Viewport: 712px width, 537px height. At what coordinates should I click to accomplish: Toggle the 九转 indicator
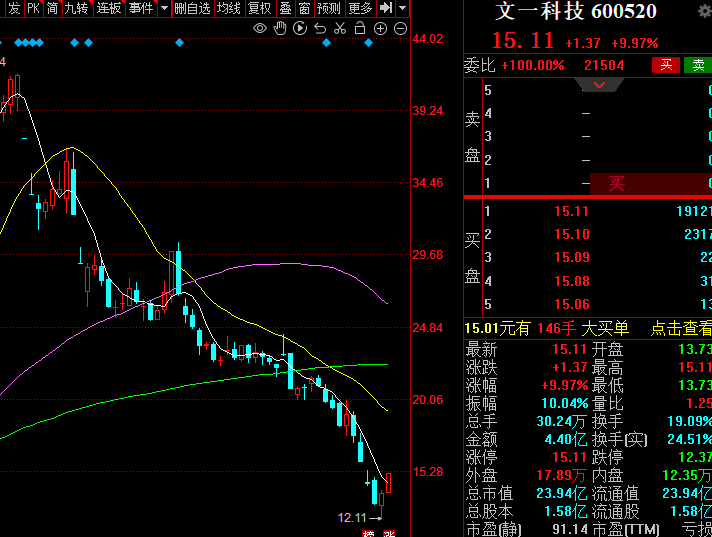pyautogui.click(x=77, y=8)
